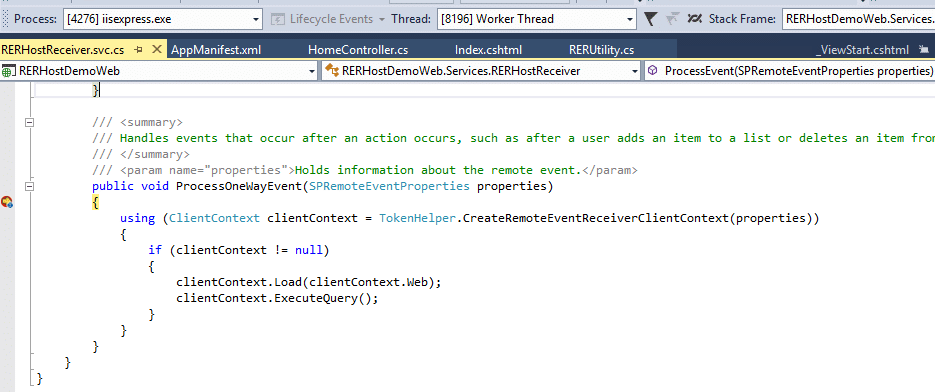Click the RERHostReceiver class icon in navigation bar
The image size is (935, 392).
(x=332, y=71)
